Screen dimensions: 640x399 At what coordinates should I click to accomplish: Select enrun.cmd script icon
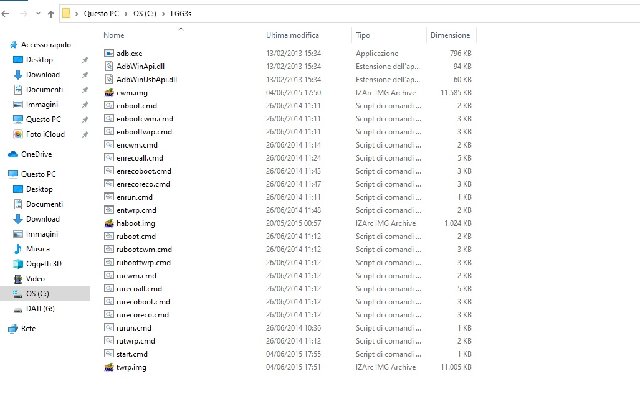pyautogui.click(x=109, y=197)
